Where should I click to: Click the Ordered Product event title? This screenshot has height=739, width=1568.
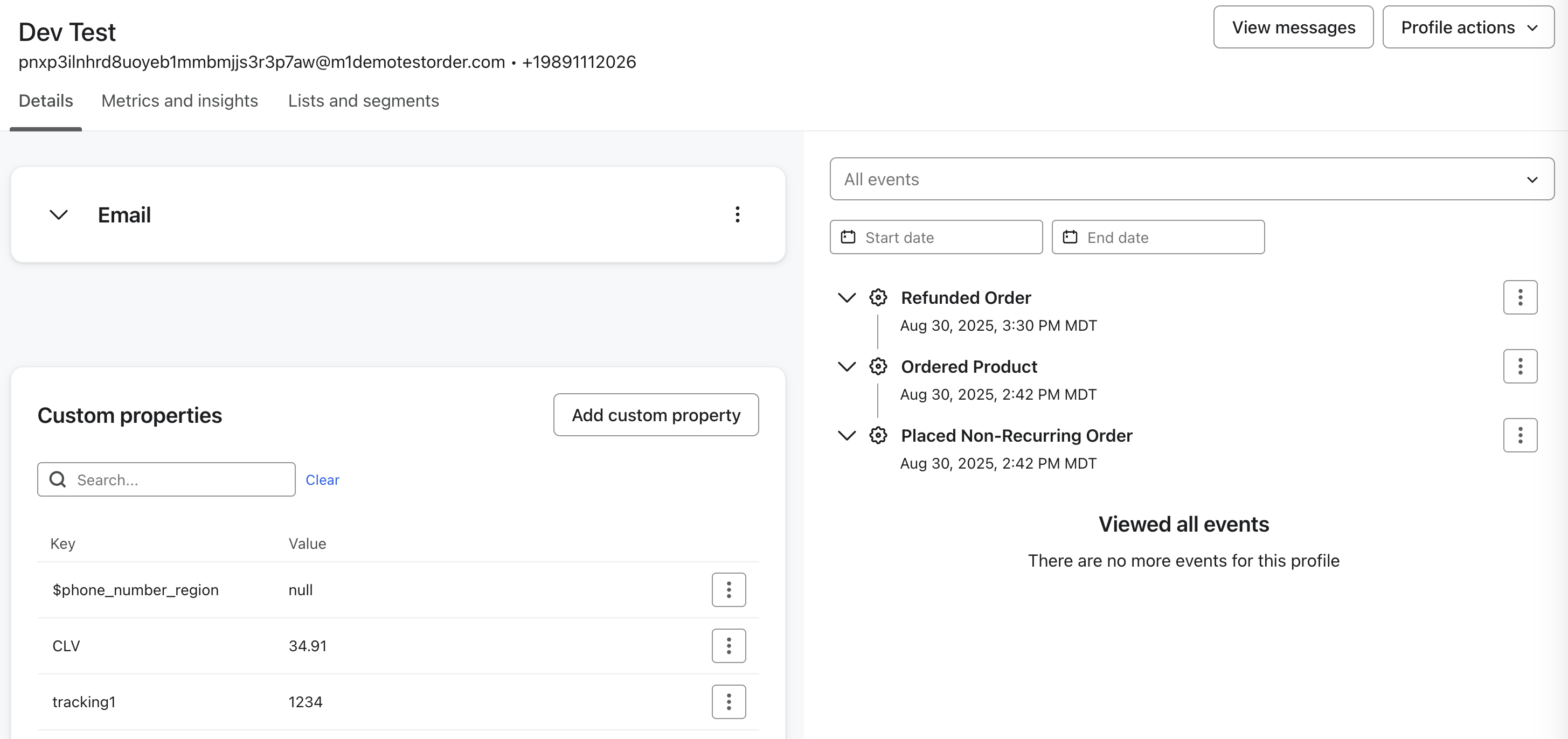pos(969,366)
